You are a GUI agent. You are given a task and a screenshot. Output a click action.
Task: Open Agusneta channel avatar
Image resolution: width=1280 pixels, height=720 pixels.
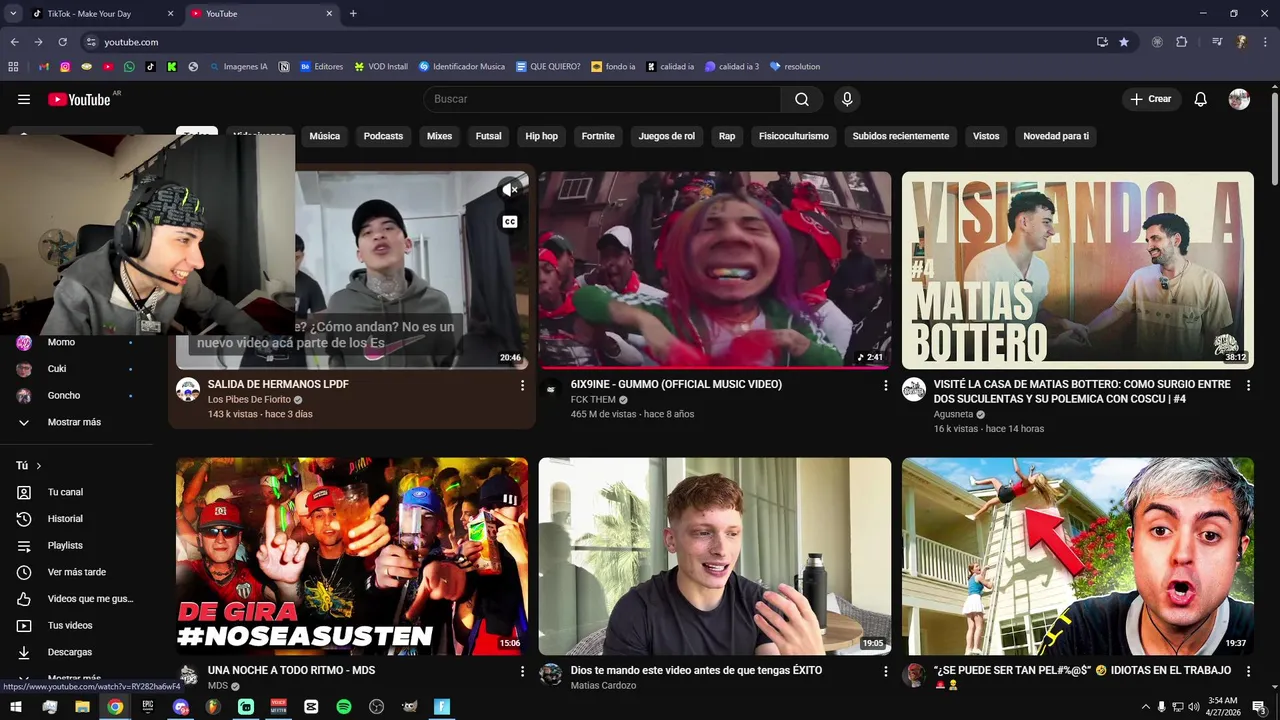[914, 390]
